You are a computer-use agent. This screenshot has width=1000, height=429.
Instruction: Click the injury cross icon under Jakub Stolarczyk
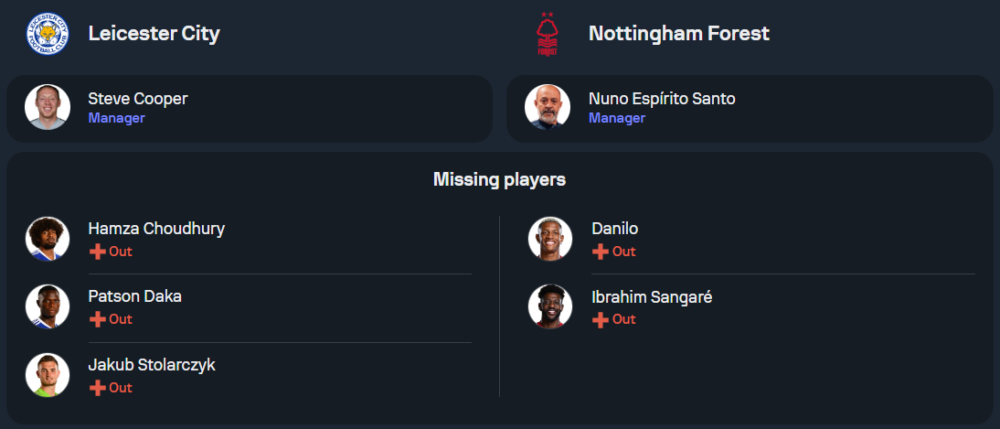click(x=97, y=388)
